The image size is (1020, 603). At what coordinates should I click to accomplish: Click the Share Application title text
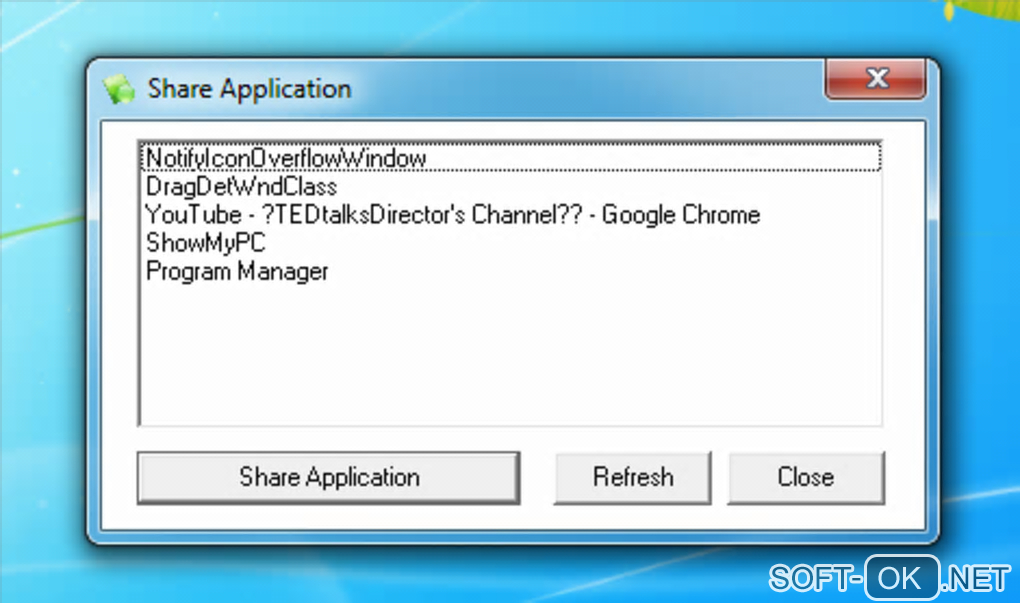(249, 89)
